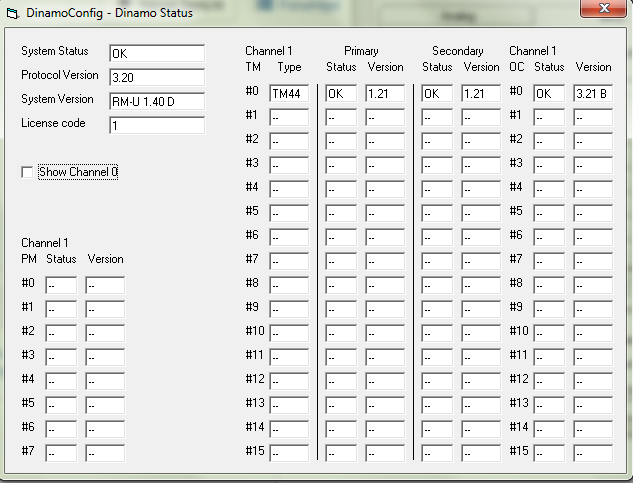Select TM #0 Primary Status field

coord(341,93)
